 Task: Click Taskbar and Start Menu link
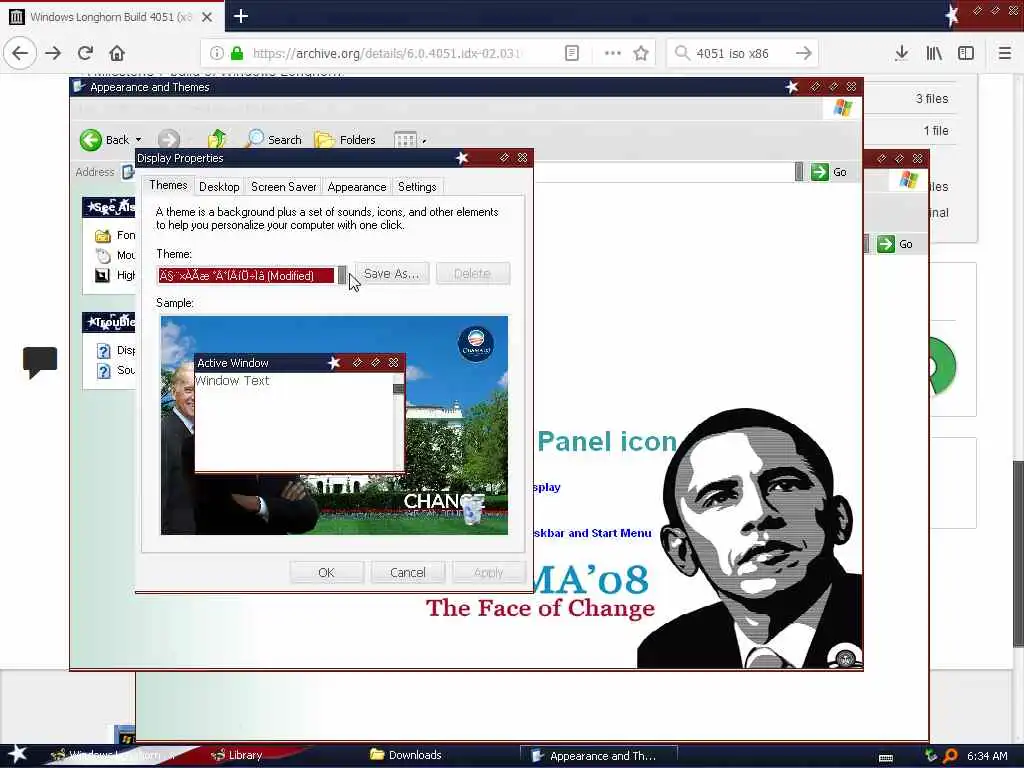pyautogui.click(x=593, y=533)
